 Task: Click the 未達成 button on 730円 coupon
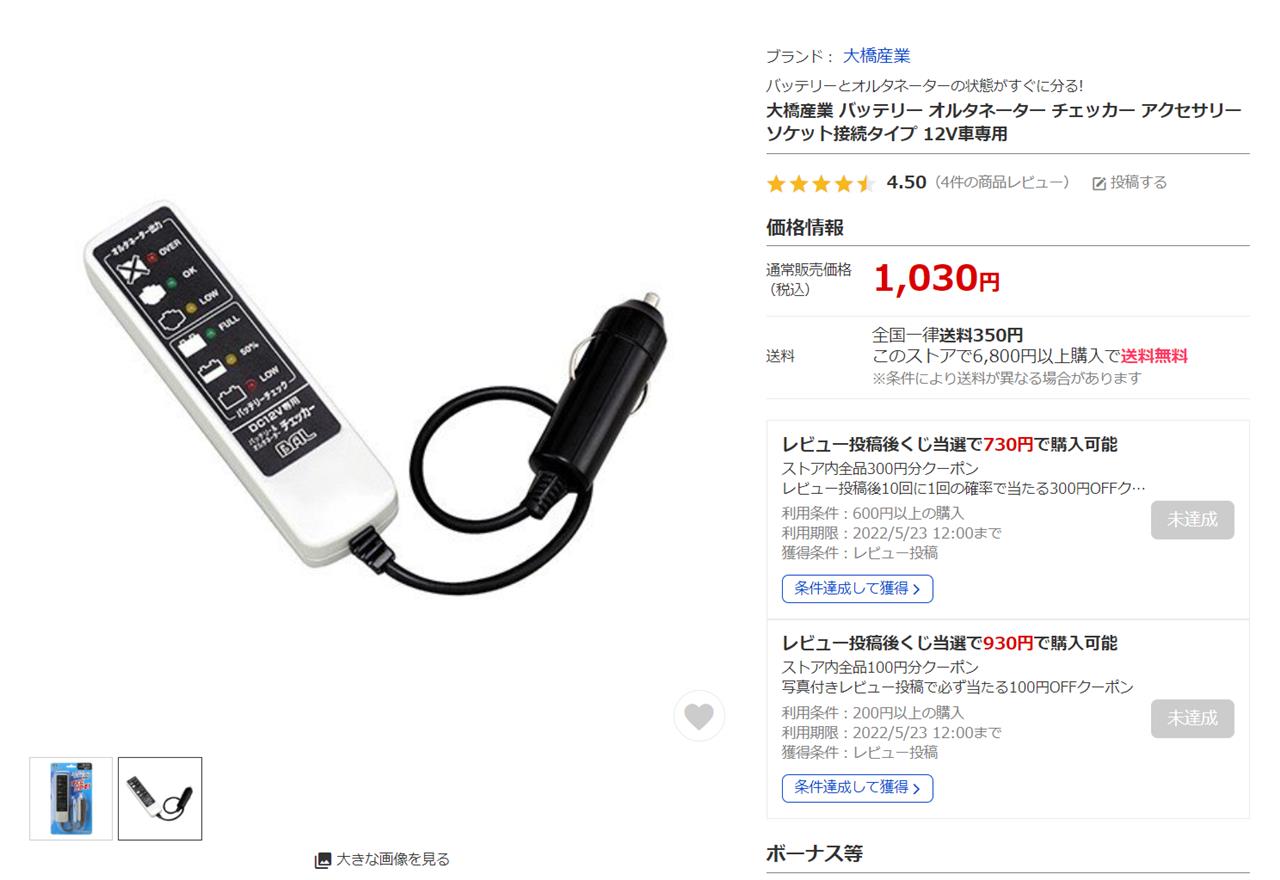(1192, 520)
